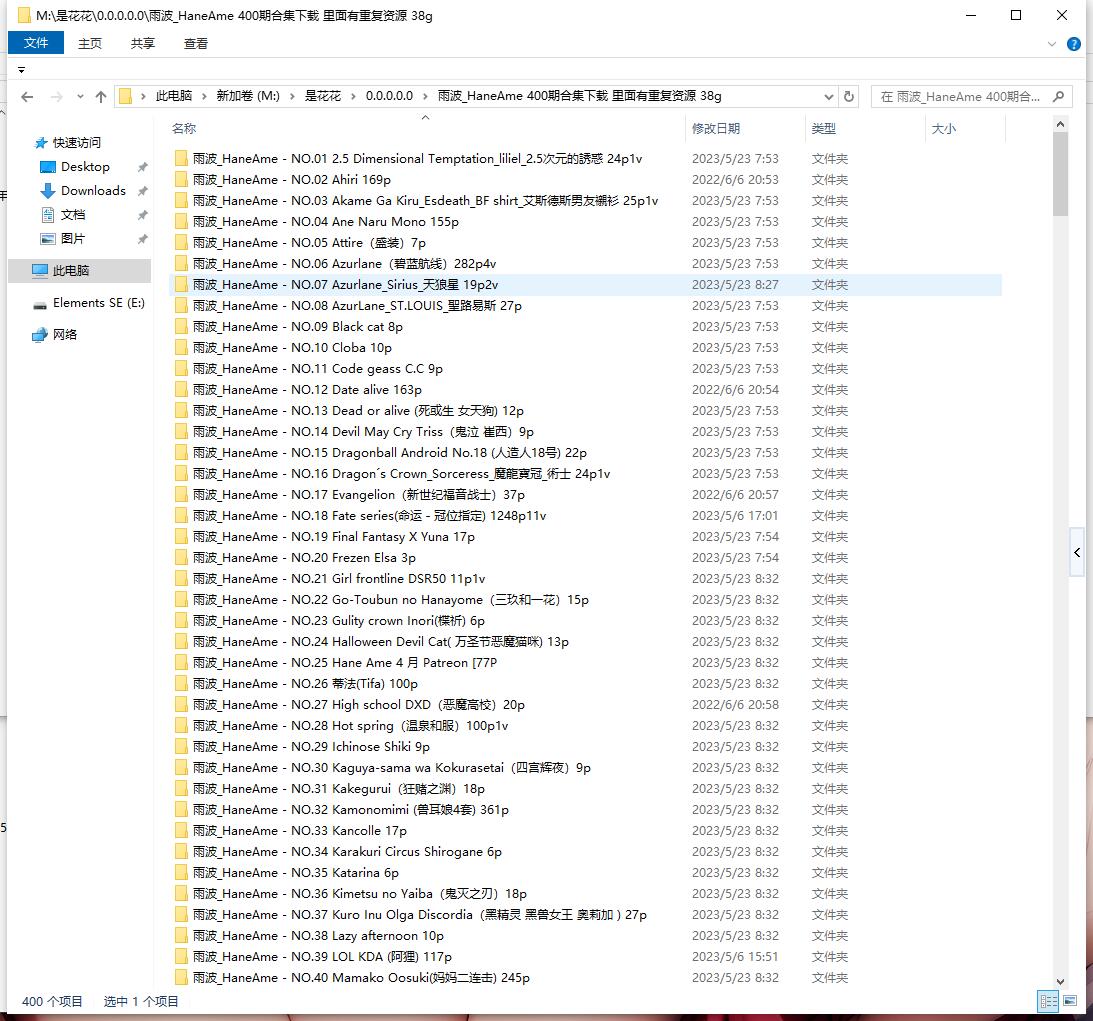Viewport: 1093px width, 1021px height.
Task: Select folder icon of NO.29 Ichinose Shiki 9p
Action: point(181,746)
